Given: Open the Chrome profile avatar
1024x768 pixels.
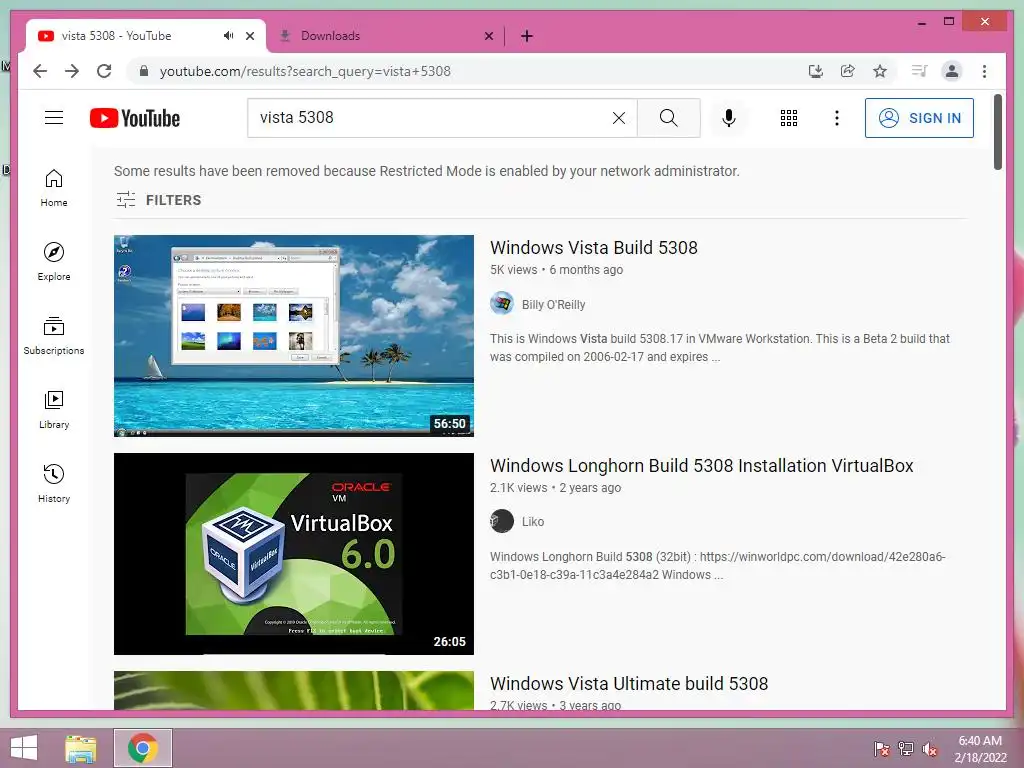Looking at the screenshot, I should (952, 71).
